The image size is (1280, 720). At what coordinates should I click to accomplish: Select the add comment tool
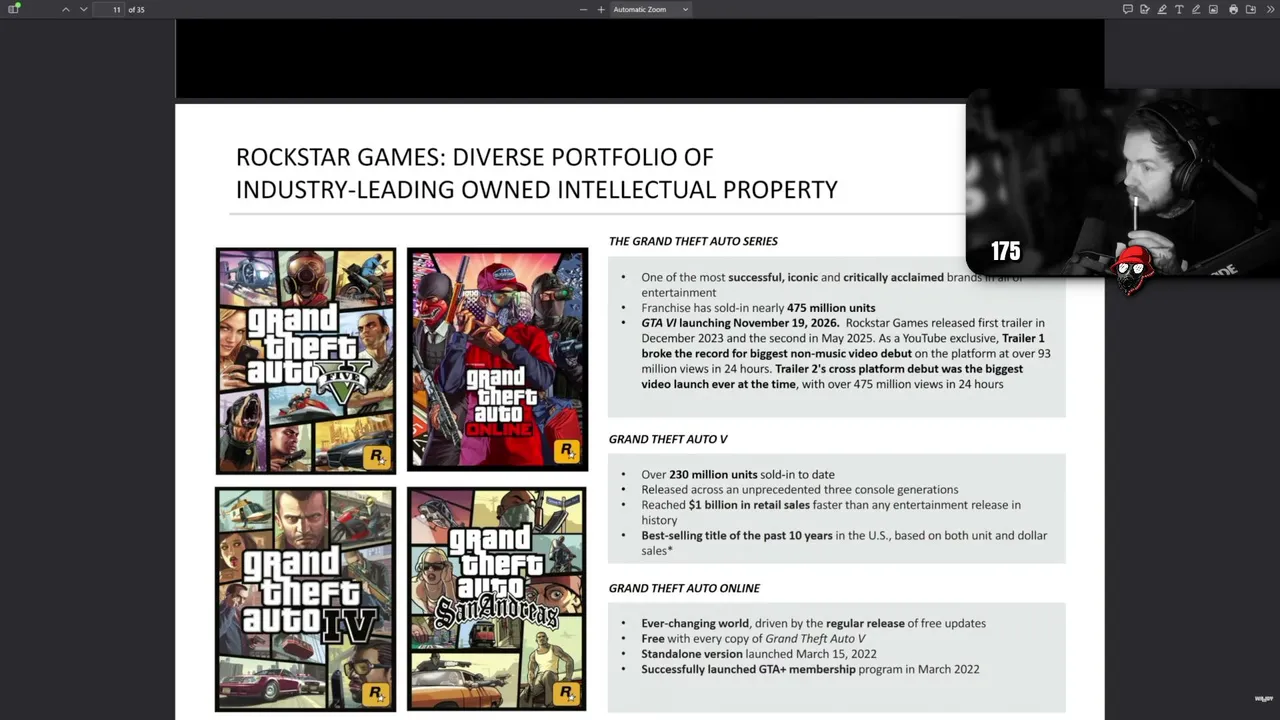tap(1127, 9)
